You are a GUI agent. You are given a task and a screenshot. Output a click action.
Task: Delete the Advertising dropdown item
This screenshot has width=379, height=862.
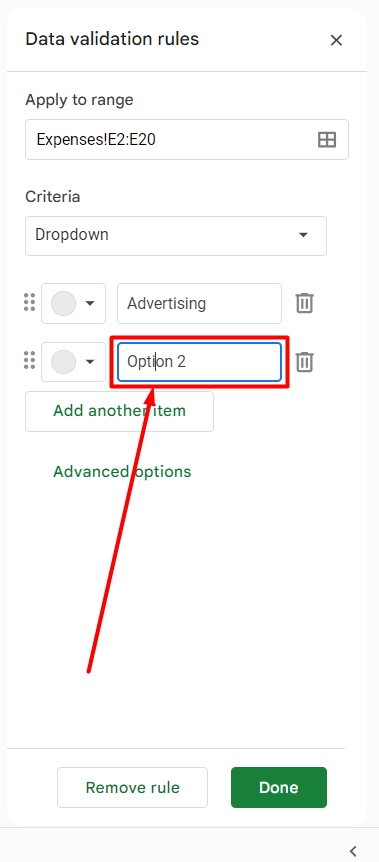[304, 303]
